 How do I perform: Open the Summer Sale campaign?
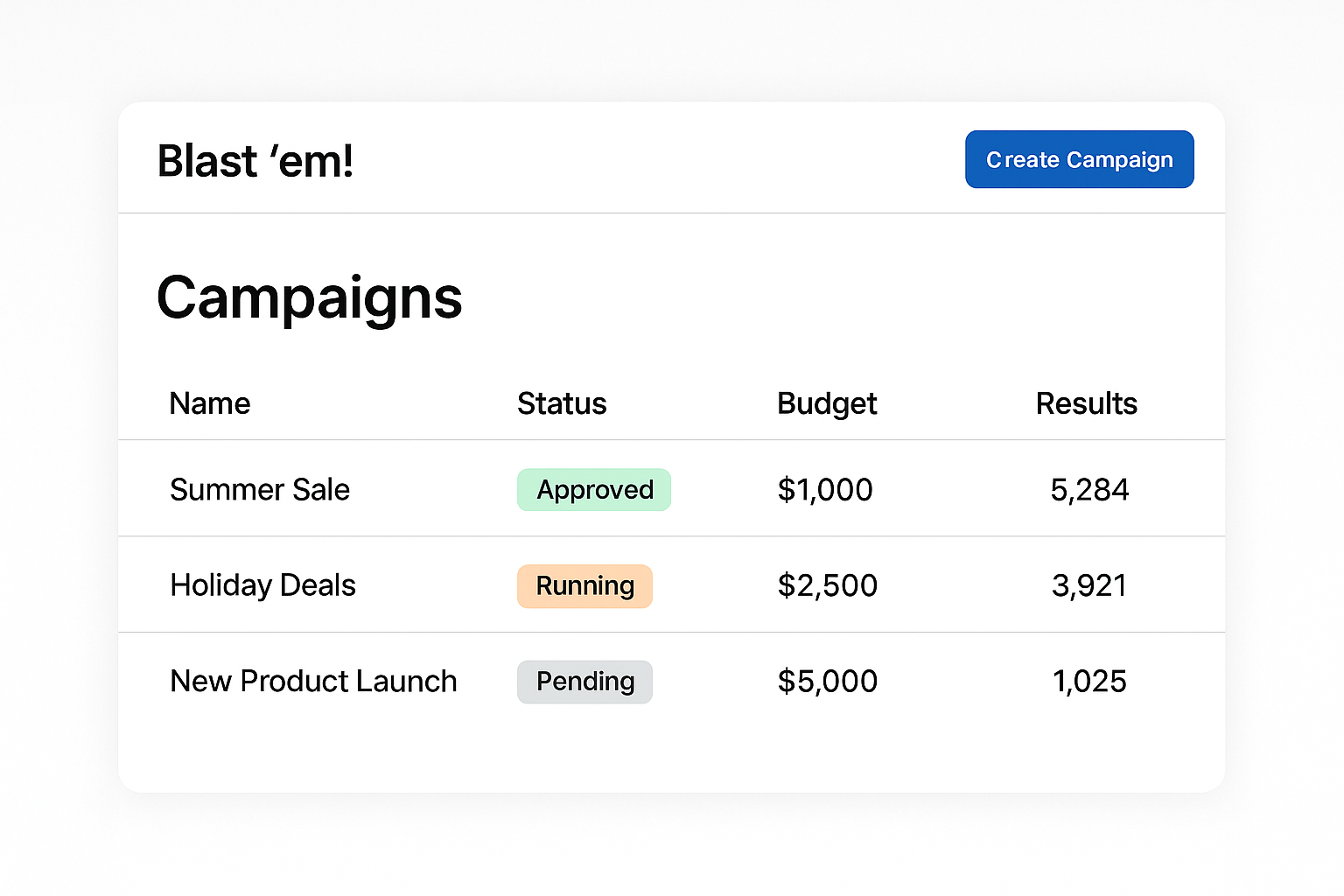coord(260,489)
